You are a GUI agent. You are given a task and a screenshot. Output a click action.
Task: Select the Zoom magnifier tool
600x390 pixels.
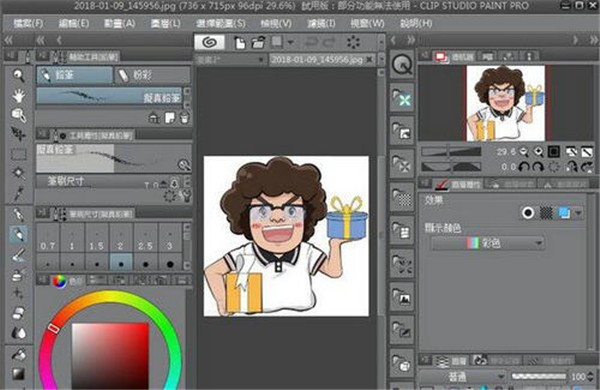(18, 75)
